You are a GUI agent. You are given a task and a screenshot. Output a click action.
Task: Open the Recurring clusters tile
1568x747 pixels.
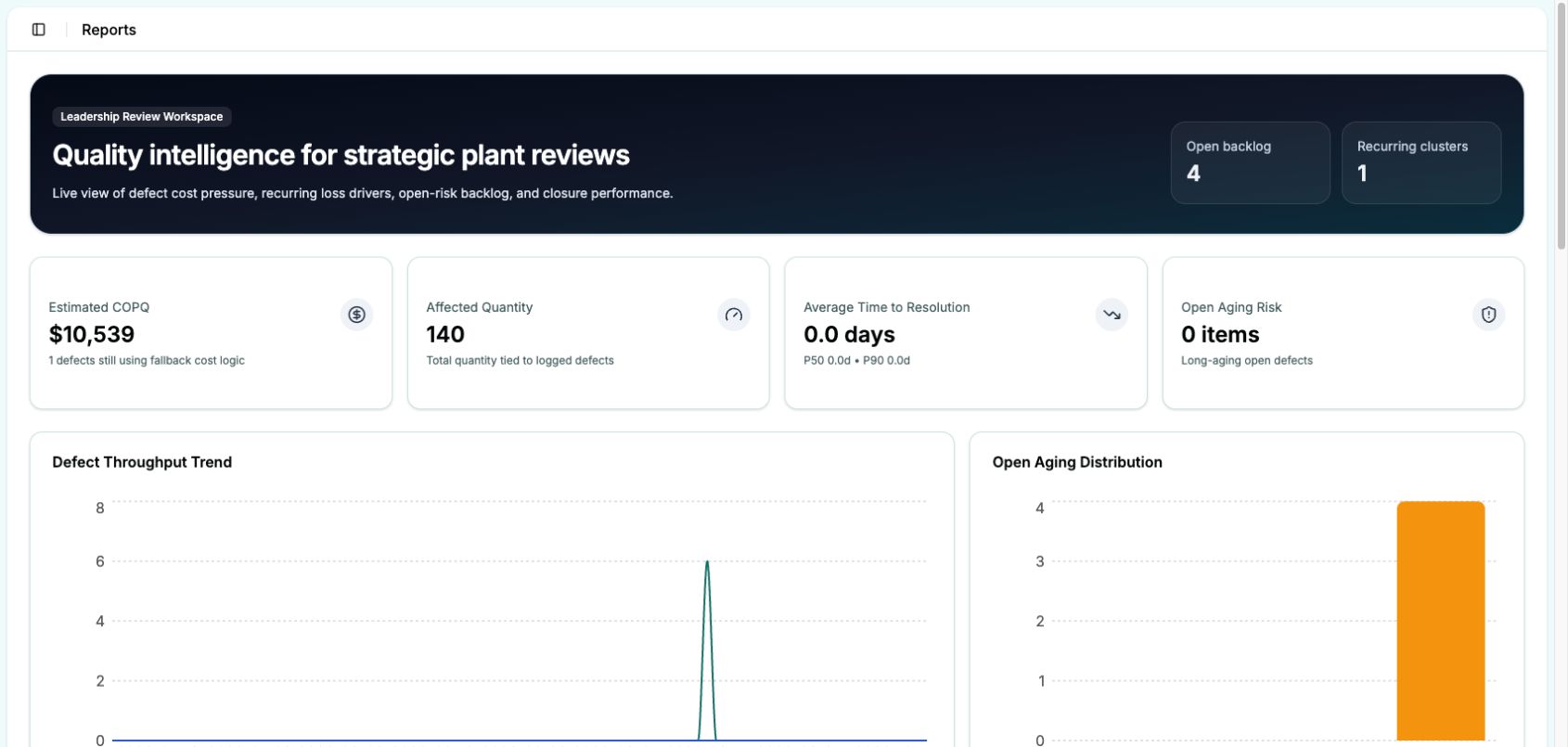(1421, 162)
